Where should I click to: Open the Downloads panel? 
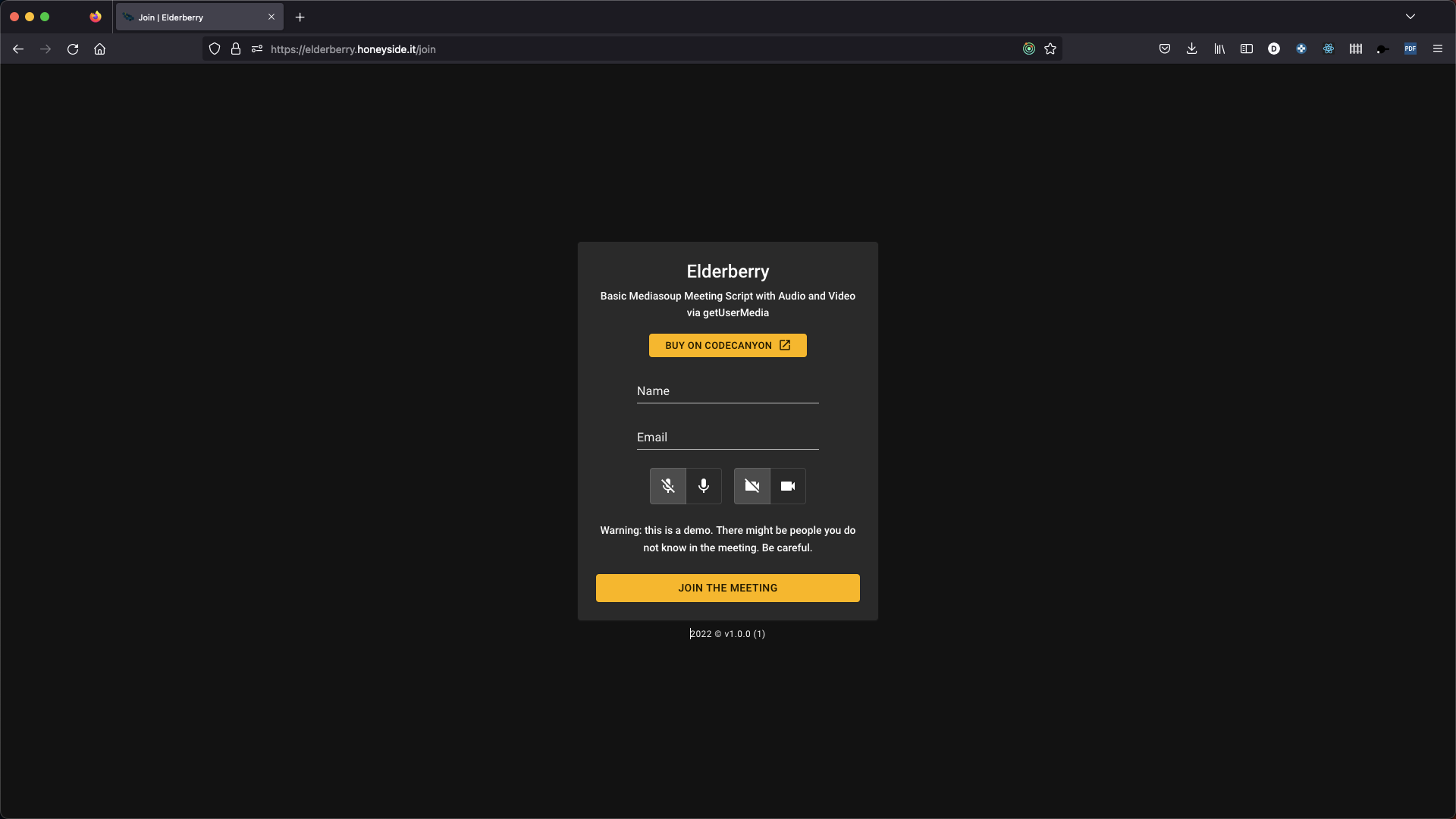click(x=1191, y=49)
